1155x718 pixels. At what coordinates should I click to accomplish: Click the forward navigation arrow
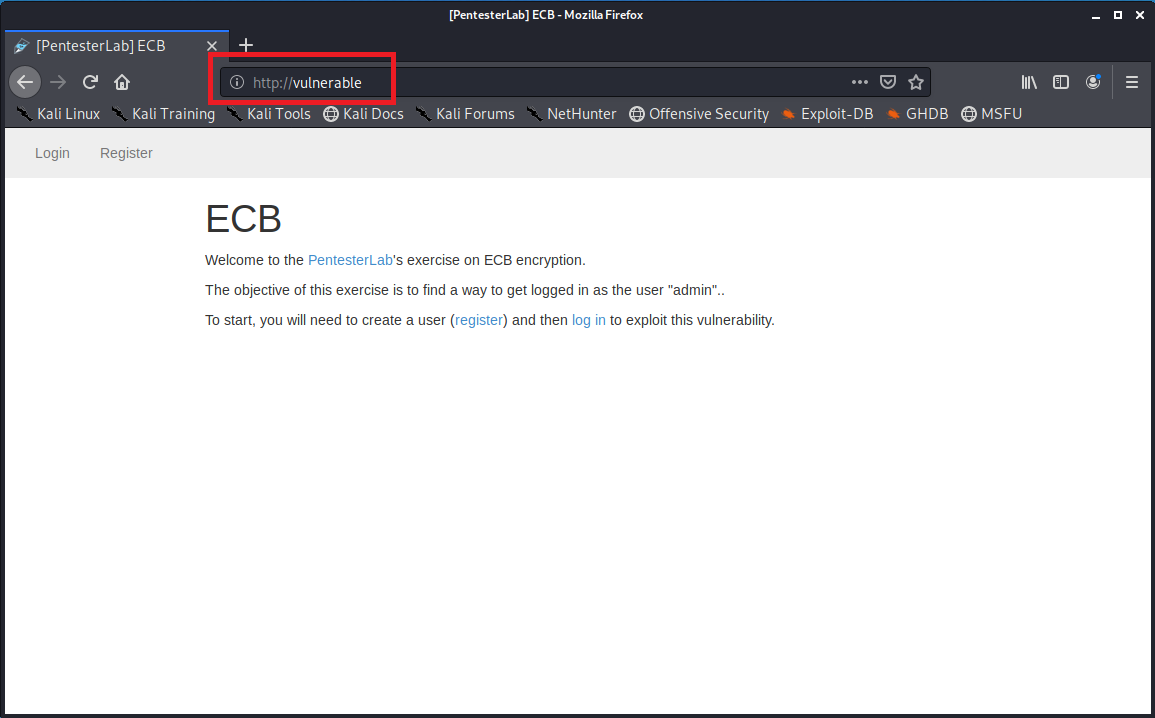(57, 82)
